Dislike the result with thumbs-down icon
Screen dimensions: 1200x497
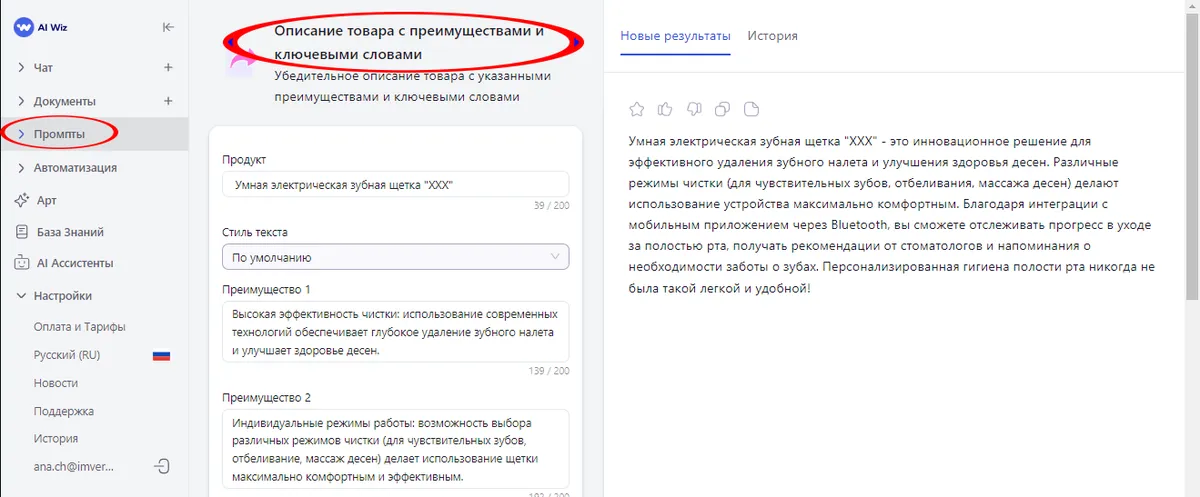pos(695,109)
